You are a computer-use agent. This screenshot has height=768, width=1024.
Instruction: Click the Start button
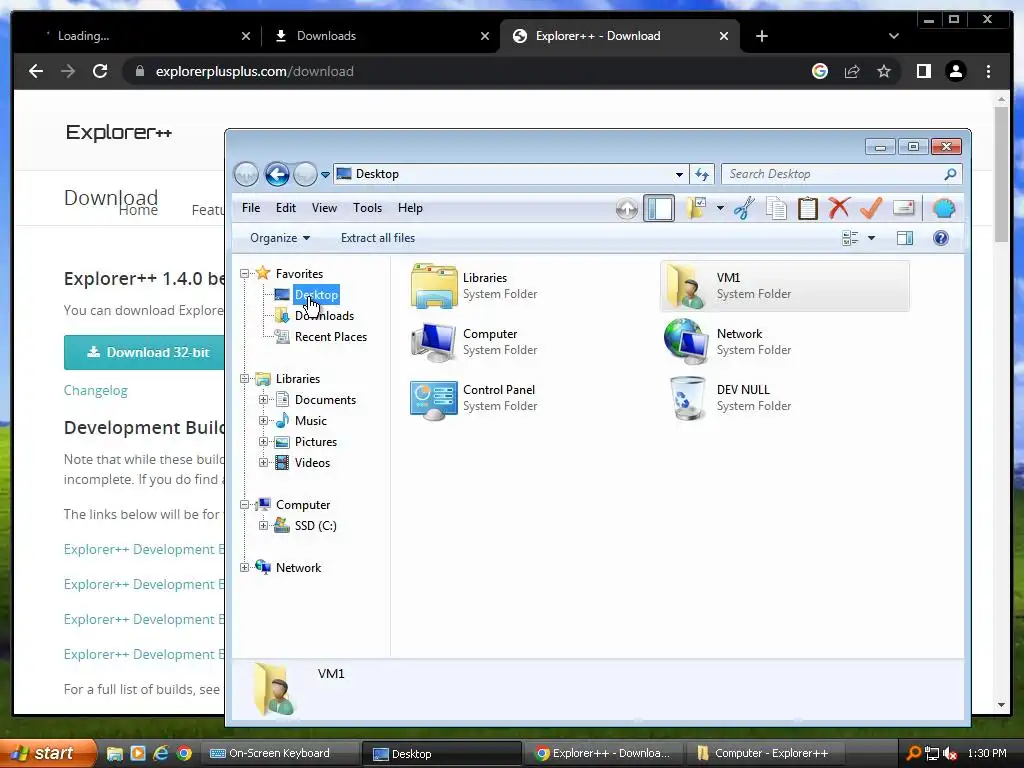click(x=47, y=754)
